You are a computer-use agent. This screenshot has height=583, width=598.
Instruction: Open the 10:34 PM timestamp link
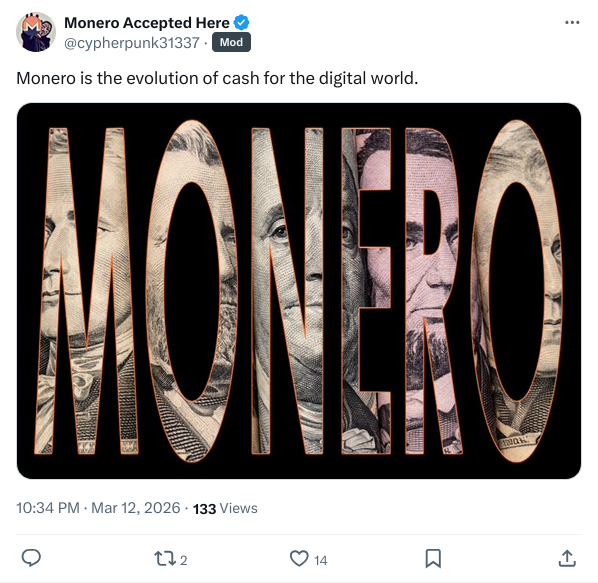click(48, 508)
